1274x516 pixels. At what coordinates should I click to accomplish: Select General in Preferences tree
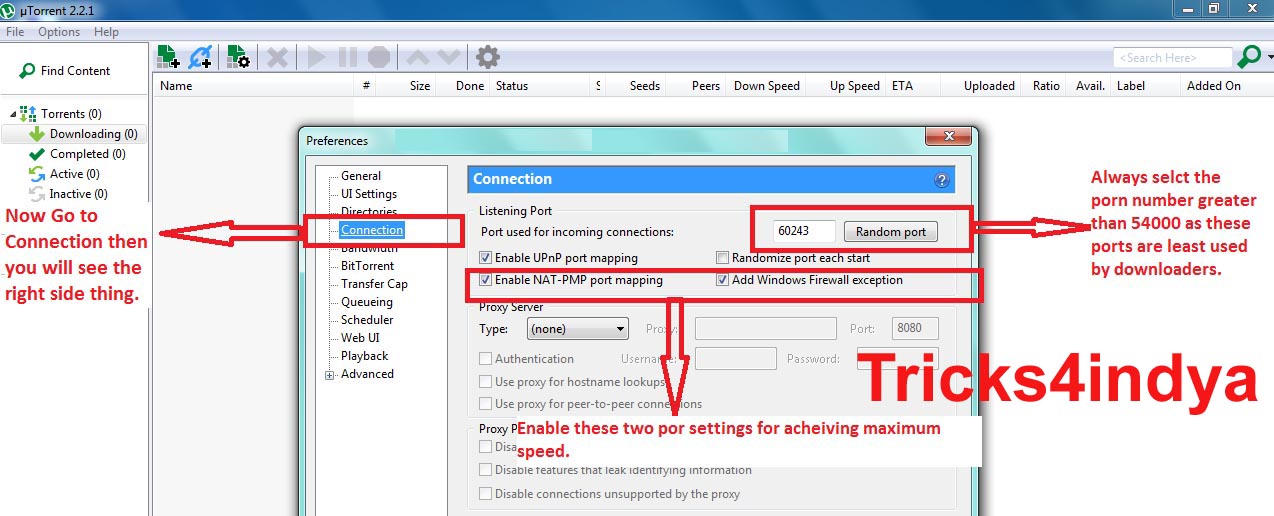pyautogui.click(x=361, y=176)
